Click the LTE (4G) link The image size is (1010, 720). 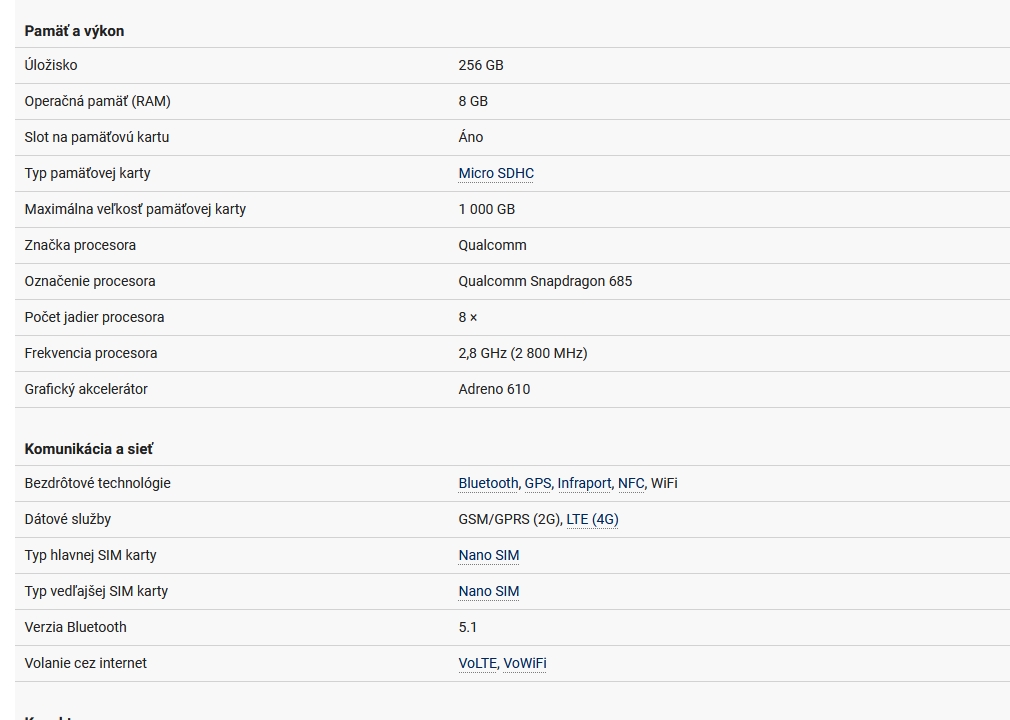tap(592, 519)
